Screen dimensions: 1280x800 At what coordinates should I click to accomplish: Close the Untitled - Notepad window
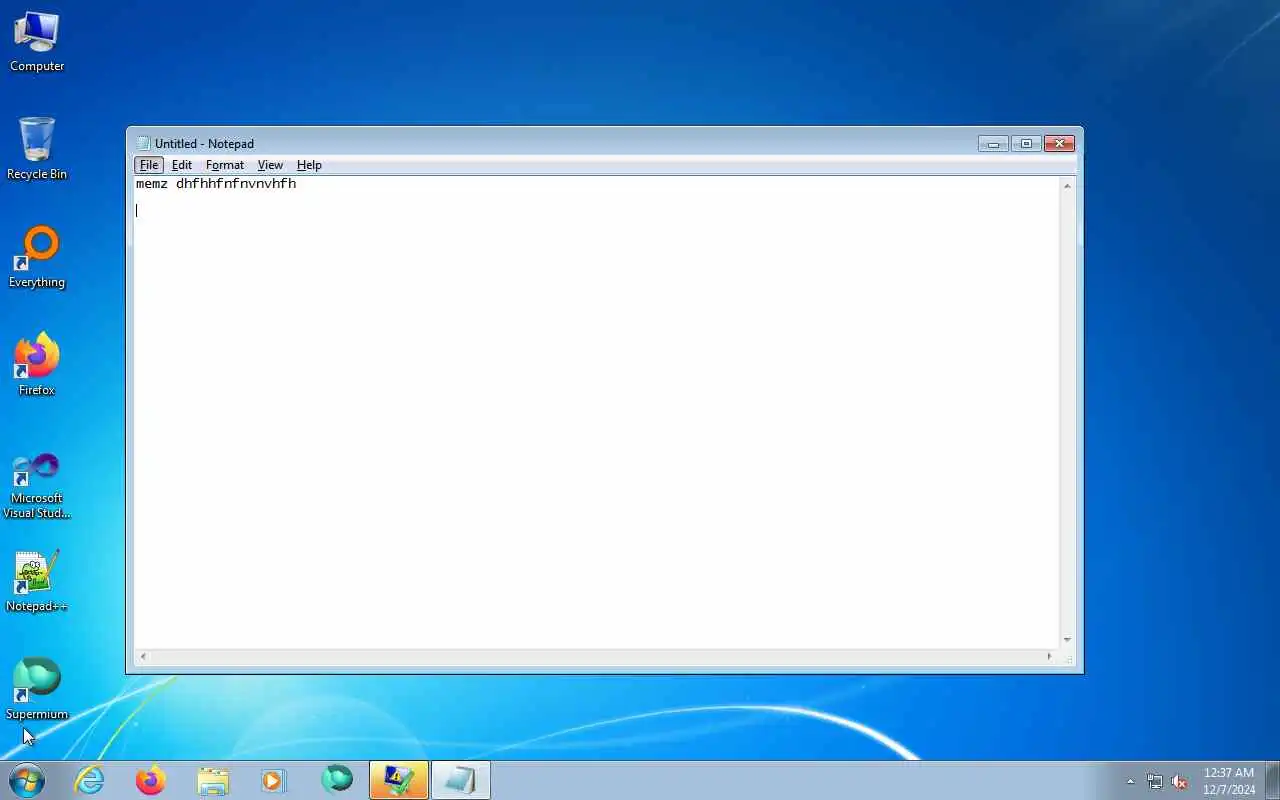1059,143
